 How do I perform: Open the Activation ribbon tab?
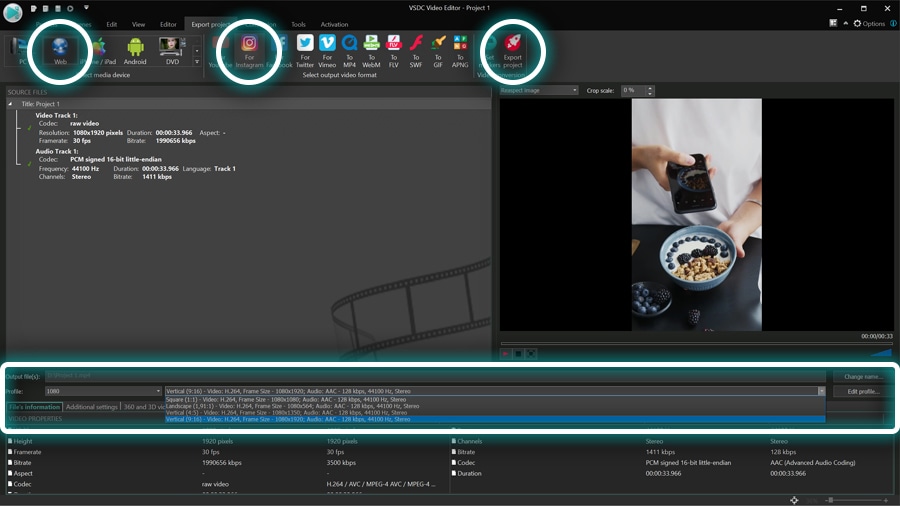pos(334,25)
